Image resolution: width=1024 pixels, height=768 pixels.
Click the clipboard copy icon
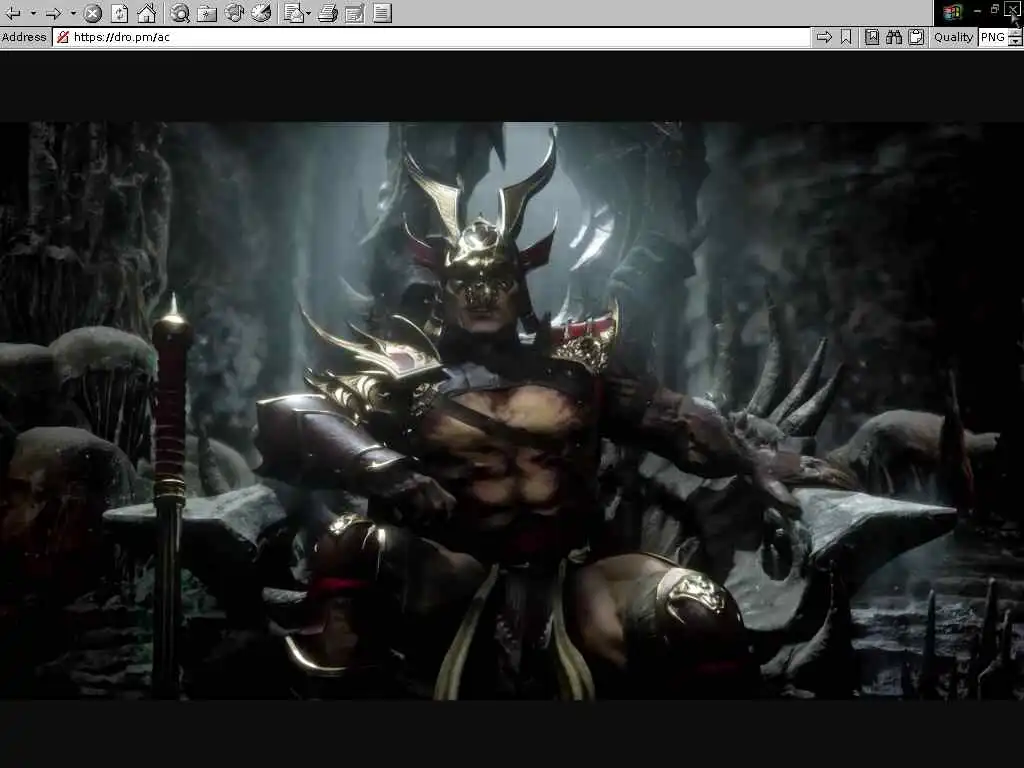[916, 37]
